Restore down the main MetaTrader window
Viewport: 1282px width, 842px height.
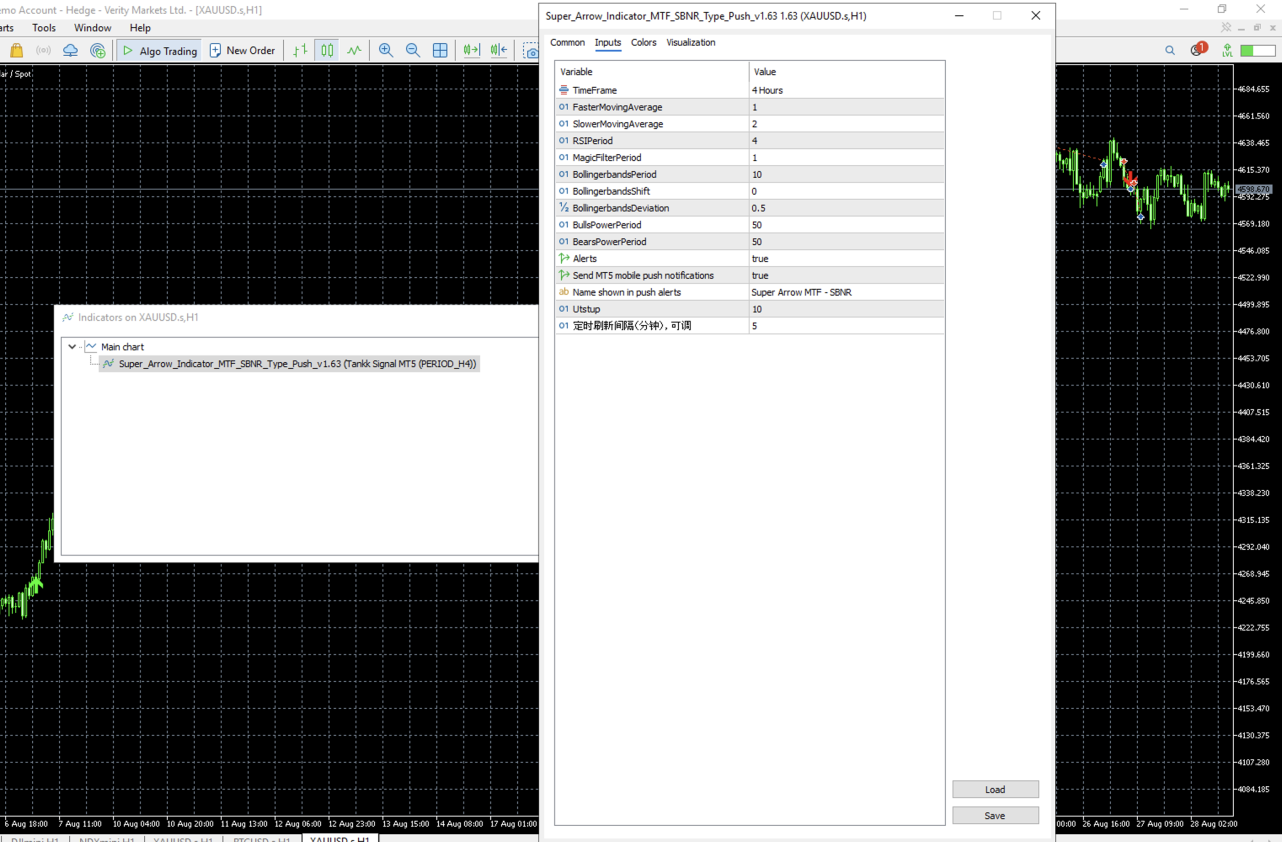[1222, 9]
